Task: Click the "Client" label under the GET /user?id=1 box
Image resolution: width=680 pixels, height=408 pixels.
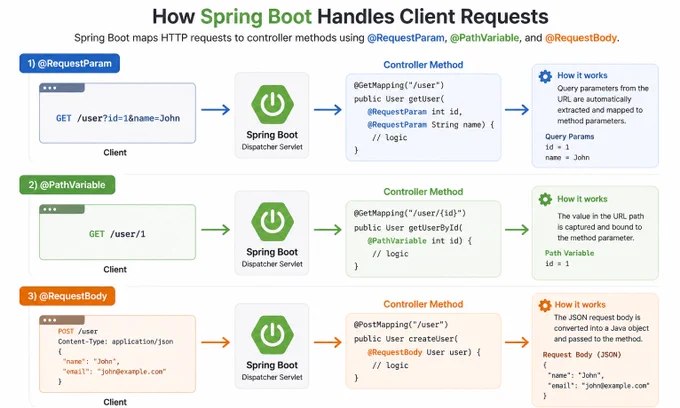Action: point(115,153)
